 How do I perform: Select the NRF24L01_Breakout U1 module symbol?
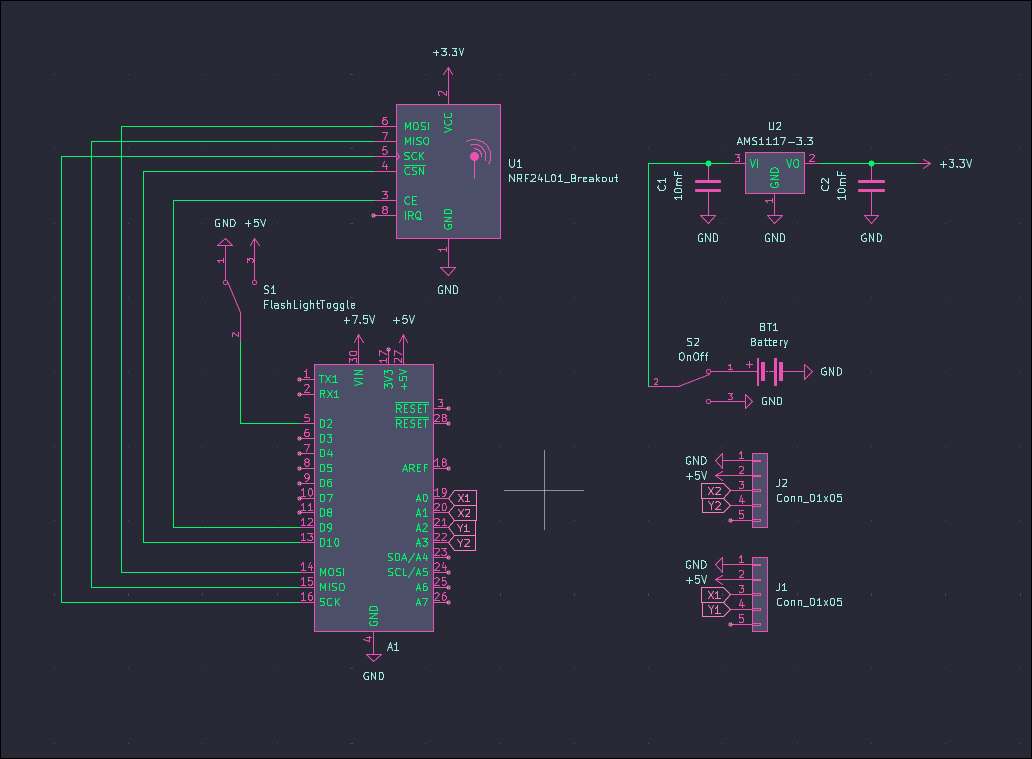[448, 171]
